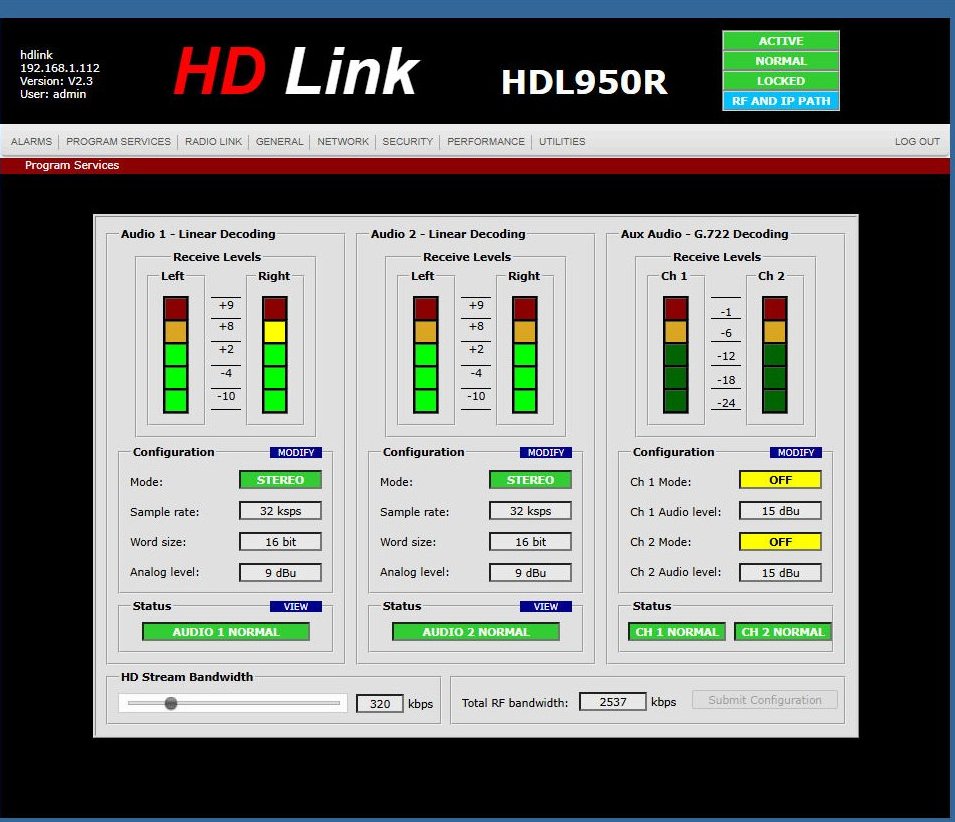Click the hdlink hostname text
Viewport: 955px width, 822px height.
coord(37,55)
